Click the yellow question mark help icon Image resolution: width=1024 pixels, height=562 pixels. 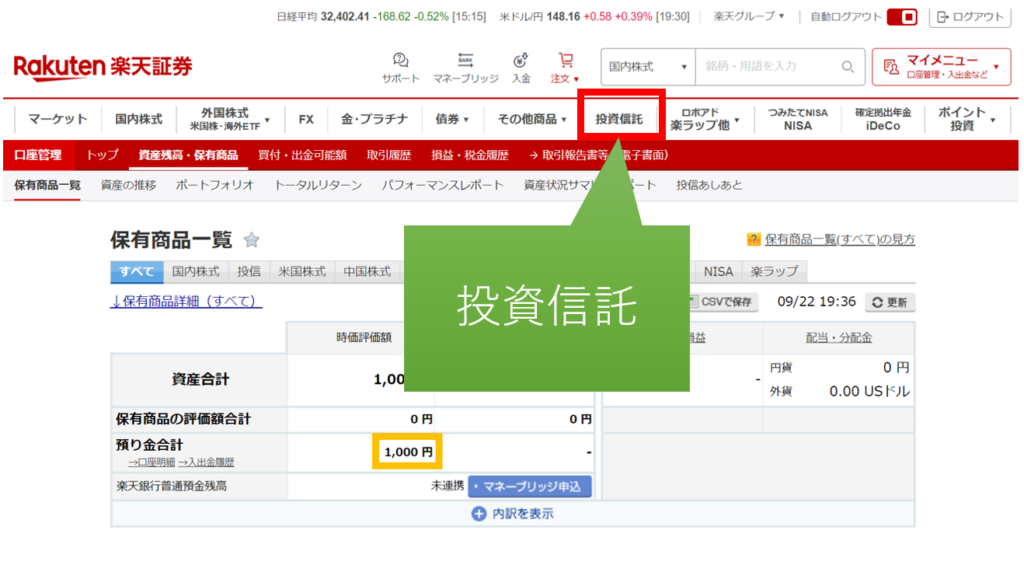point(753,240)
